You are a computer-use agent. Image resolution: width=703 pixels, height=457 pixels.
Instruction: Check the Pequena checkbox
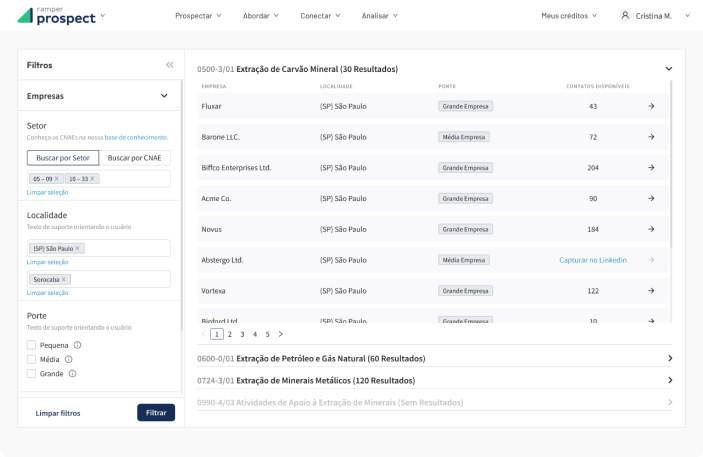coord(31,345)
